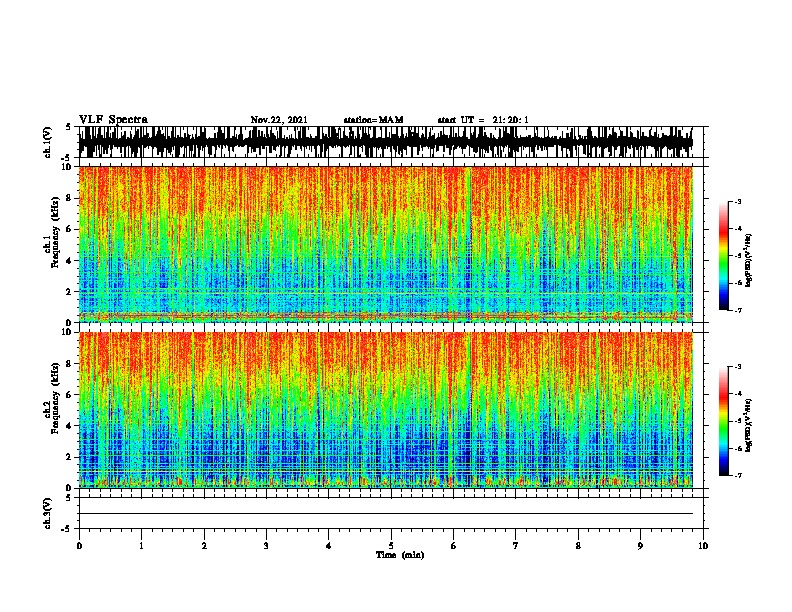The width and height of the screenshot is (792, 612).
Task: Click the ch.1 frequency spectrogram plot
Action: [385, 244]
